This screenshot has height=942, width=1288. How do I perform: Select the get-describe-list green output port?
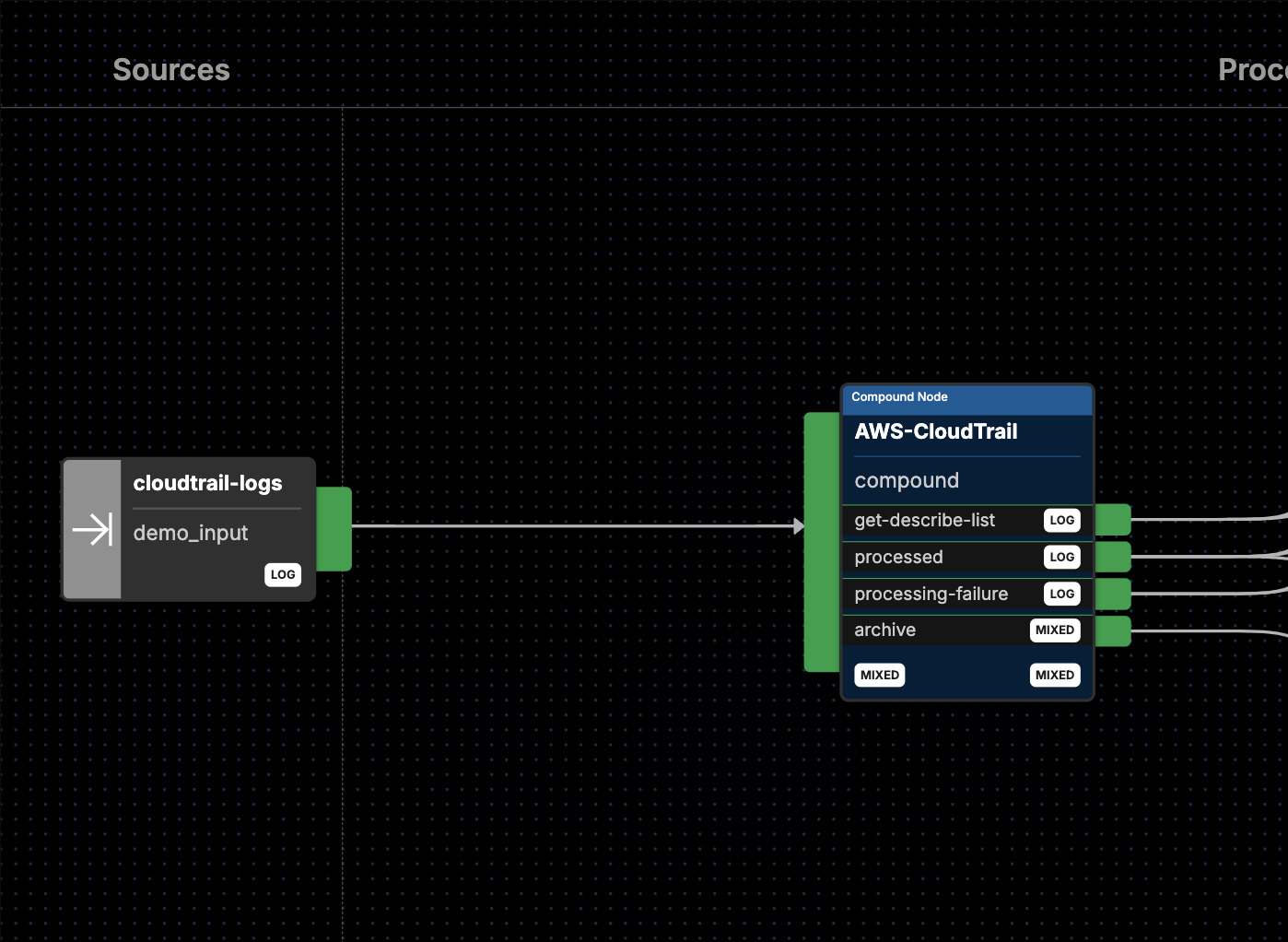pos(1113,520)
